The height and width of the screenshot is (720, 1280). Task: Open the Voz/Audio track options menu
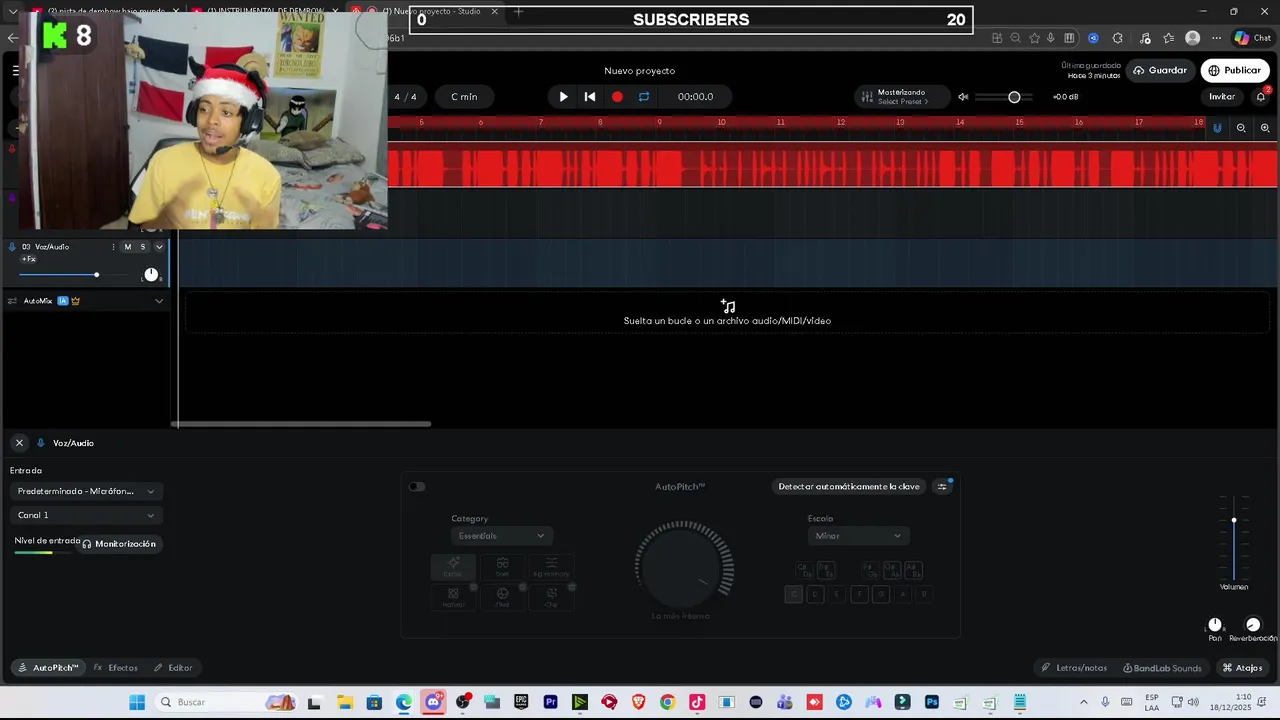pos(113,247)
